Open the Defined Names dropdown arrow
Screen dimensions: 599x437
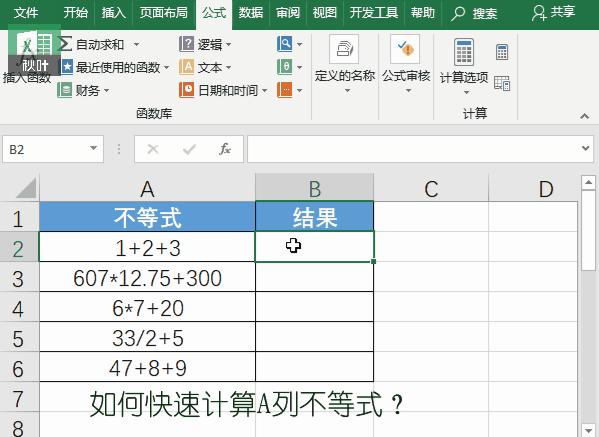(347, 91)
